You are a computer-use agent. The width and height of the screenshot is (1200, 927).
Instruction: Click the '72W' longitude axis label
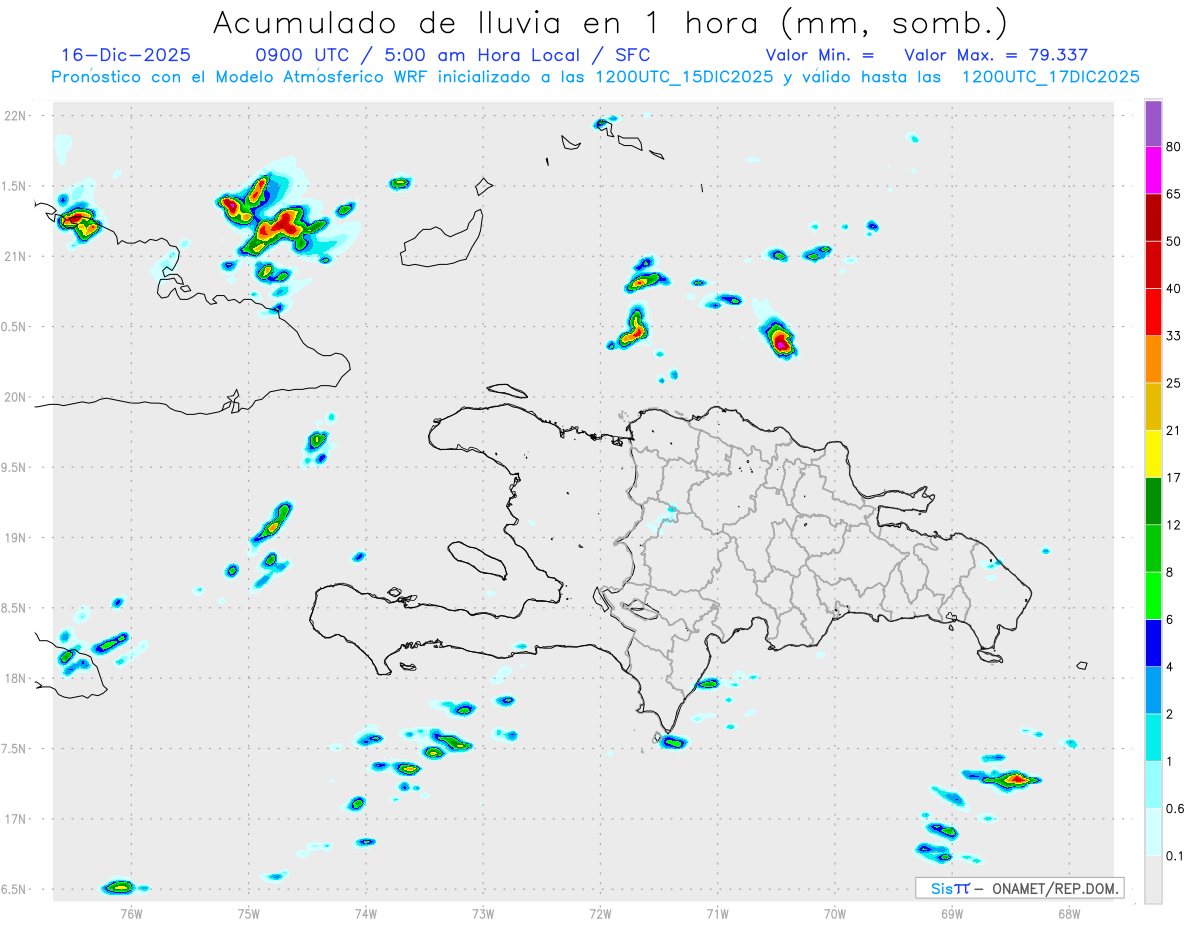click(x=600, y=913)
